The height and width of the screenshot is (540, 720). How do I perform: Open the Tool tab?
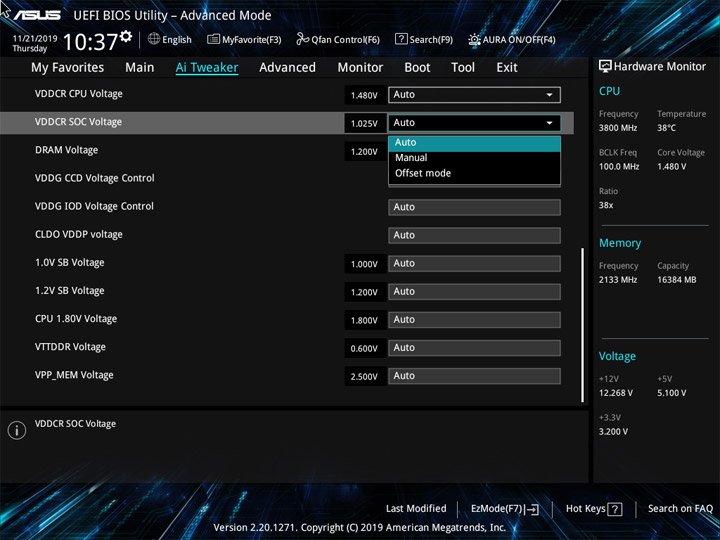coord(463,68)
